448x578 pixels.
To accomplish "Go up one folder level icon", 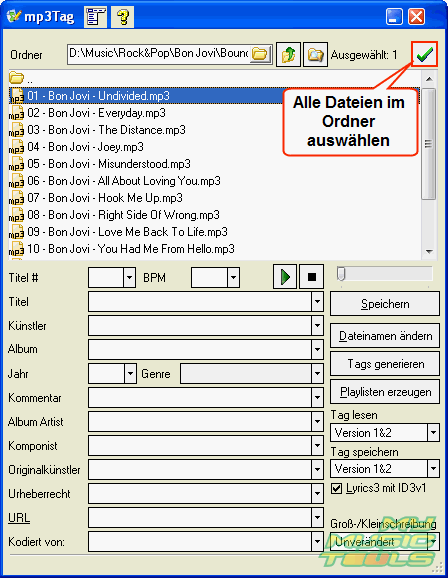I will 288,55.
